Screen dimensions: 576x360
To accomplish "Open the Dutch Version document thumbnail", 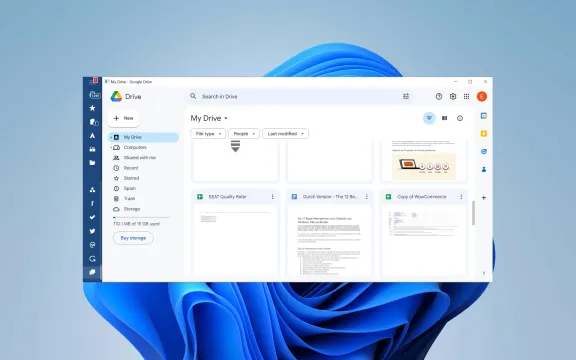I will [x=330, y=240].
